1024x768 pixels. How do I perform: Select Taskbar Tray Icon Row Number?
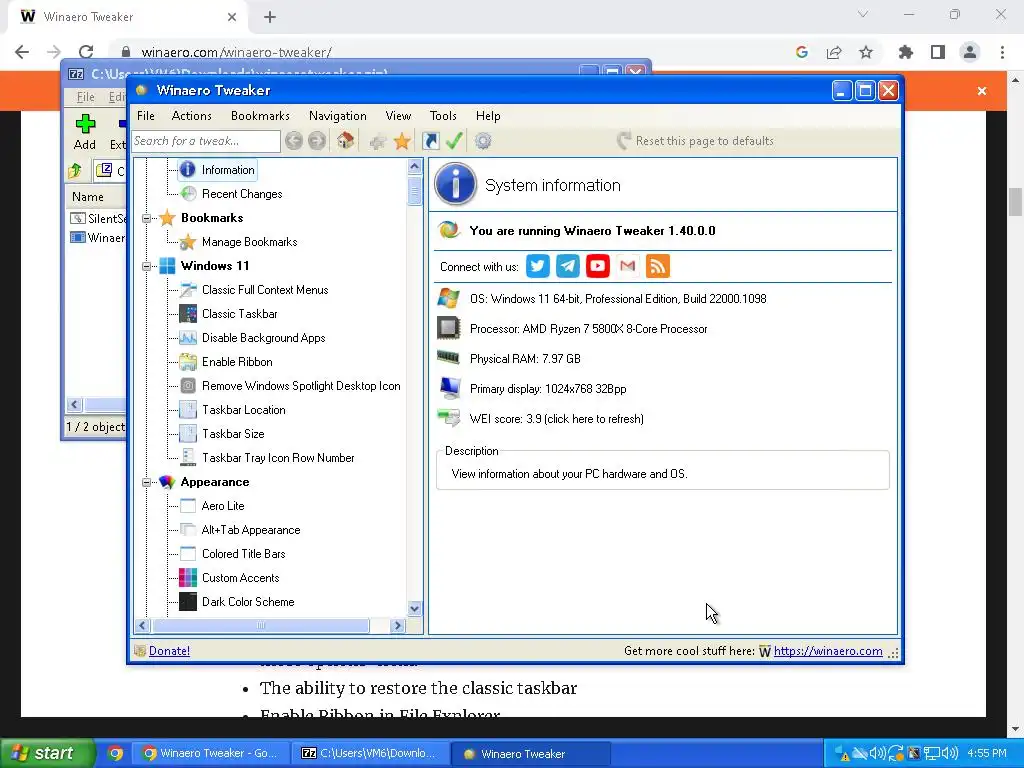tap(278, 458)
